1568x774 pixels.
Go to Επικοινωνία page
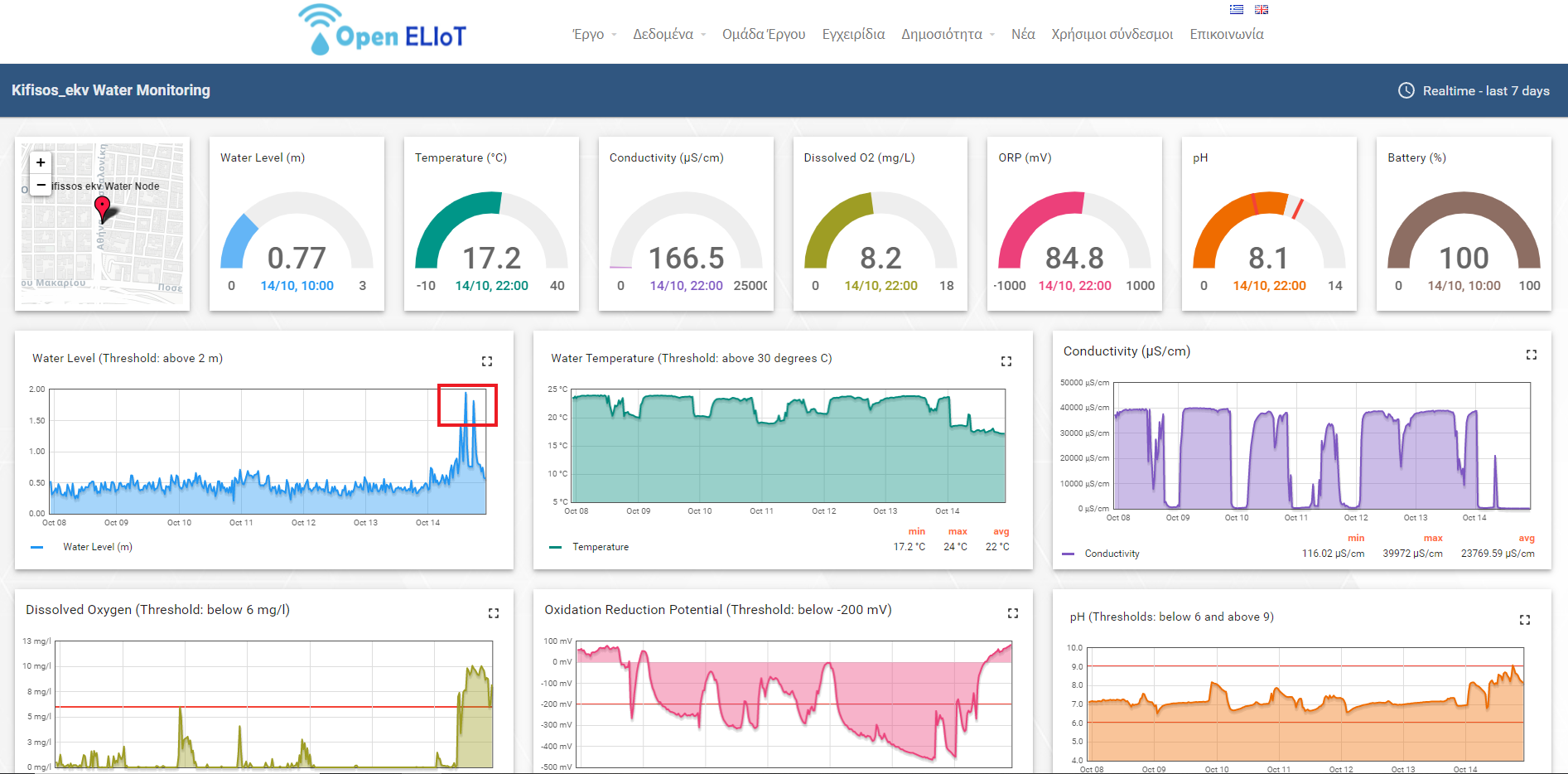pyautogui.click(x=1227, y=34)
